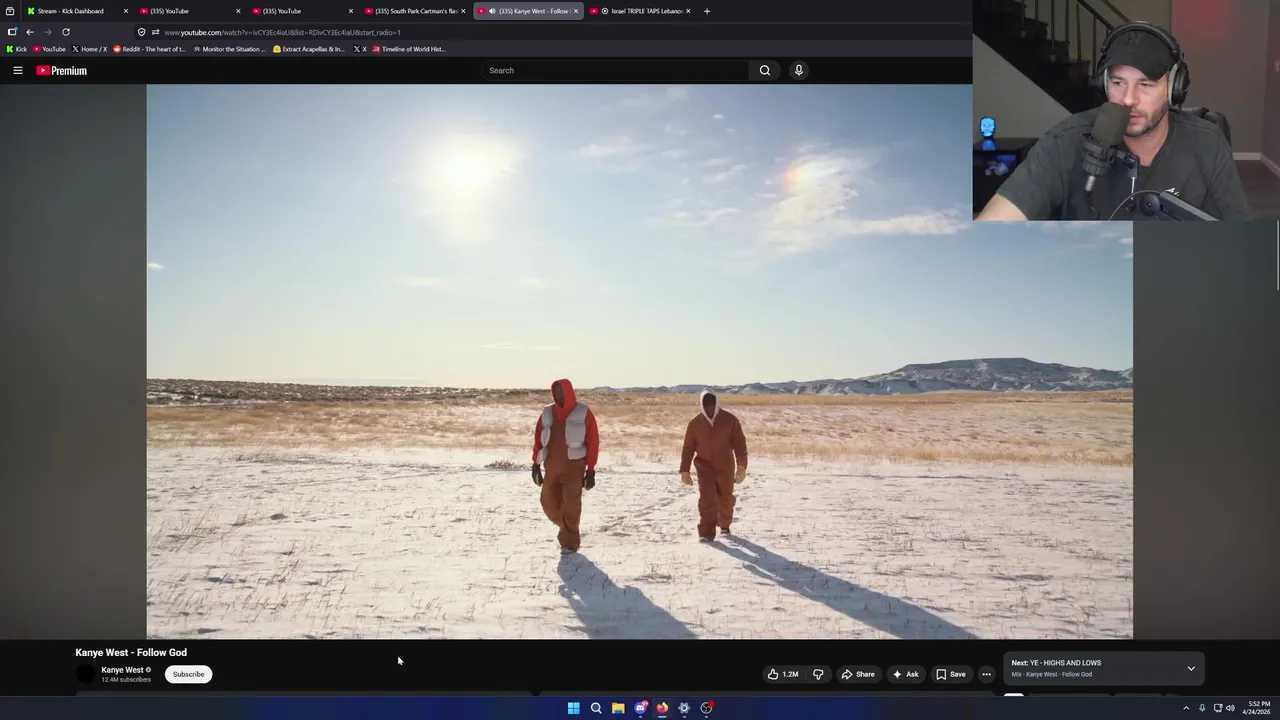This screenshot has width=1280, height=720.
Task: Open tab overview button at window corner
Action: pos(11,11)
